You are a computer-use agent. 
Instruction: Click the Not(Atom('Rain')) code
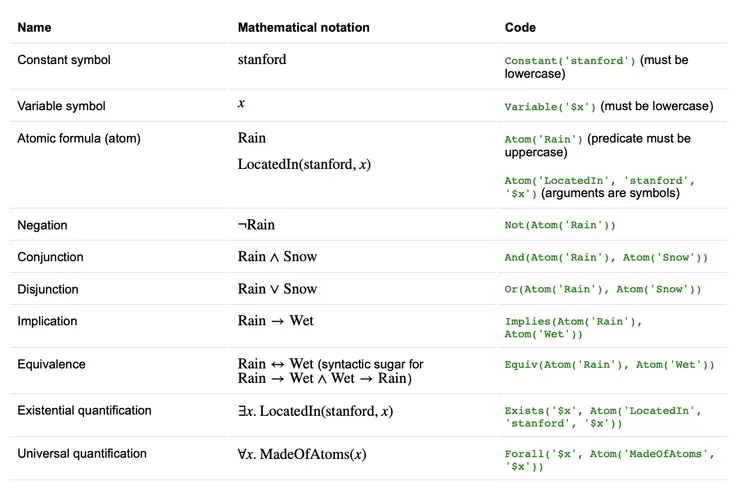click(560, 226)
